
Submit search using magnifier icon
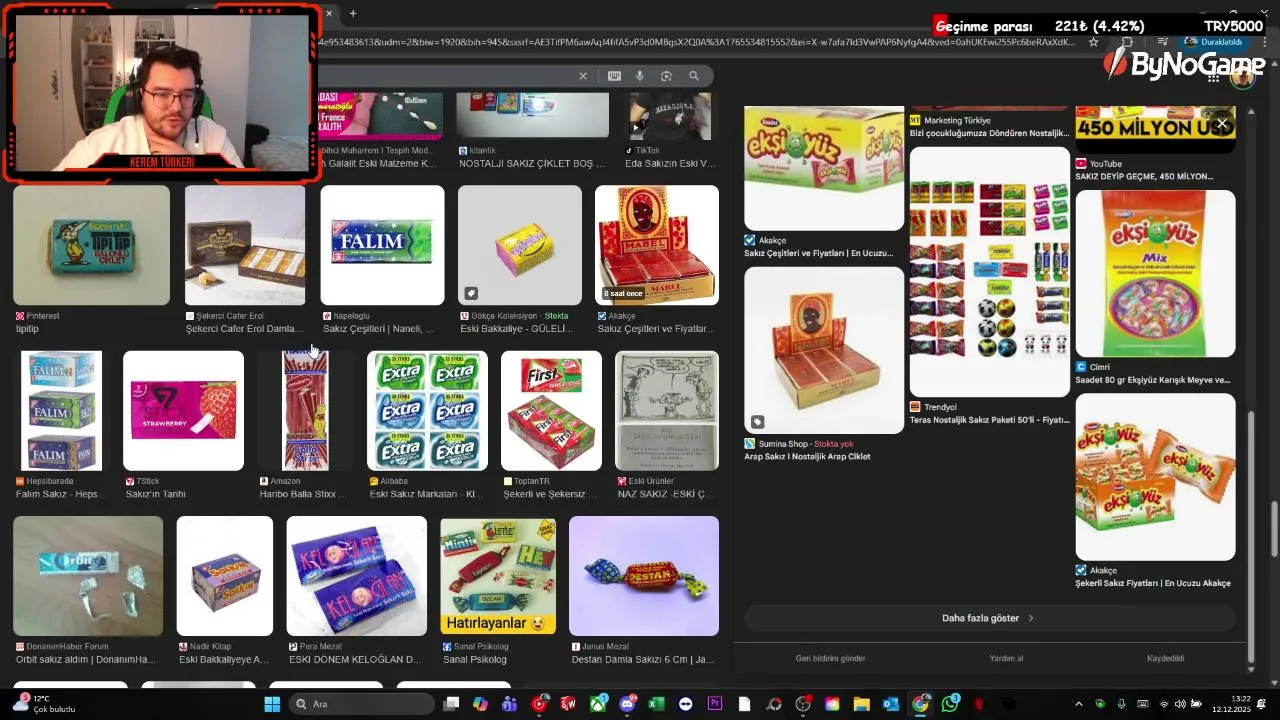click(694, 76)
